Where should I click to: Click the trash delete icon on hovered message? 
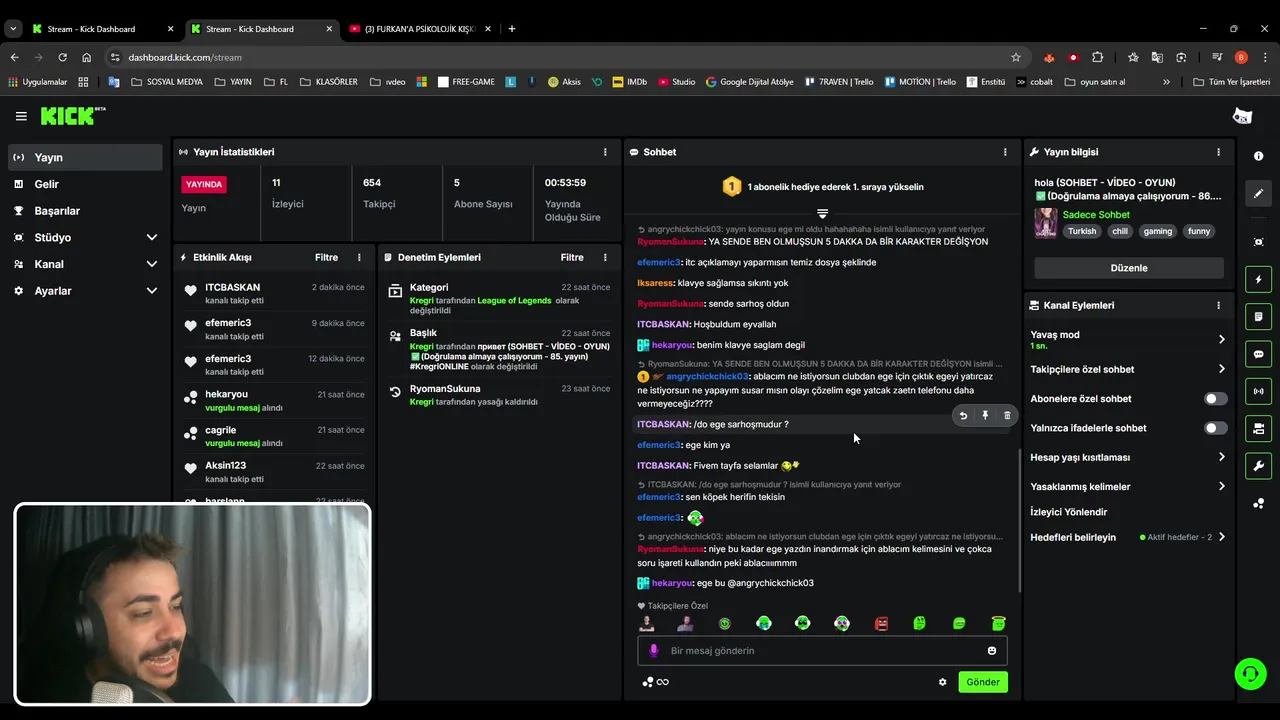pyautogui.click(x=1007, y=415)
